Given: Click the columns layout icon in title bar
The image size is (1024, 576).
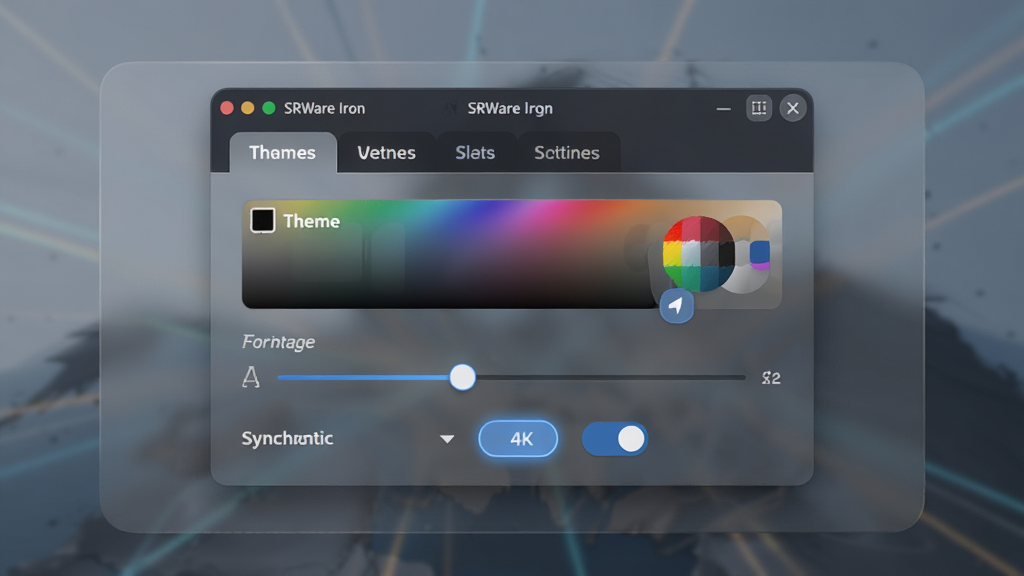Looking at the screenshot, I should [758, 108].
